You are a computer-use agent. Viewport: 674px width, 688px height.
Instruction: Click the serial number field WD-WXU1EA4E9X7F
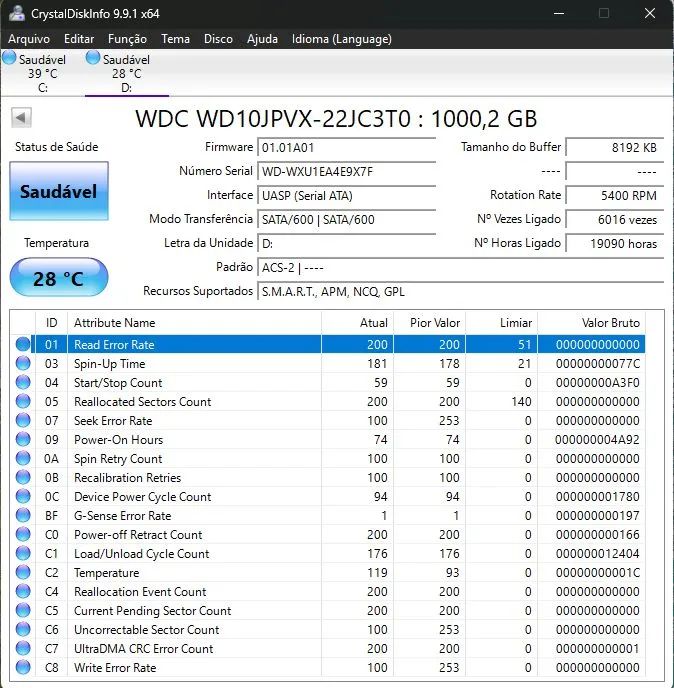pyautogui.click(x=347, y=172)
